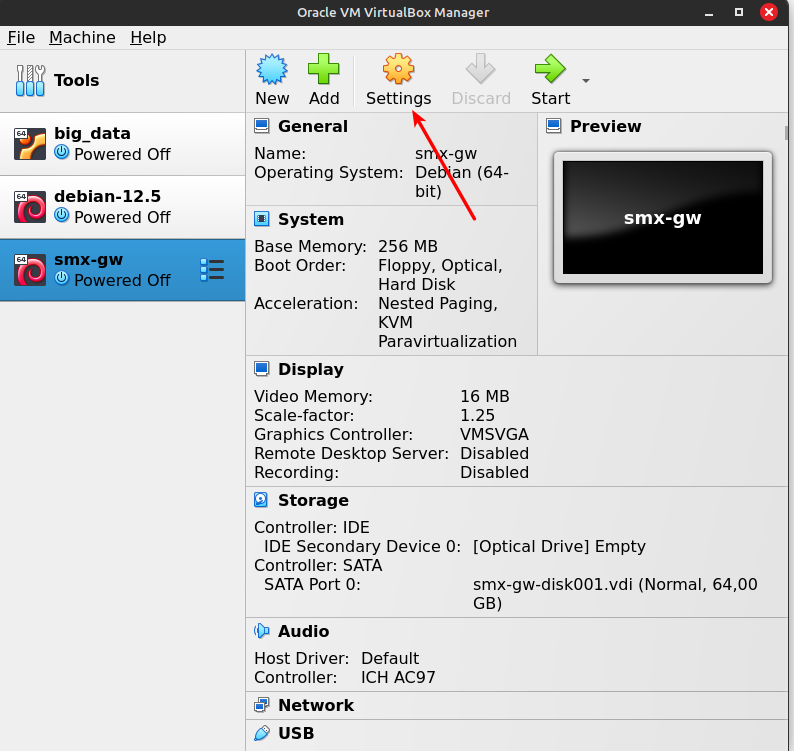This screenshot has width=794, height=751.
Task: Click the smx-gw preview thumbnail
Action: 662,217
